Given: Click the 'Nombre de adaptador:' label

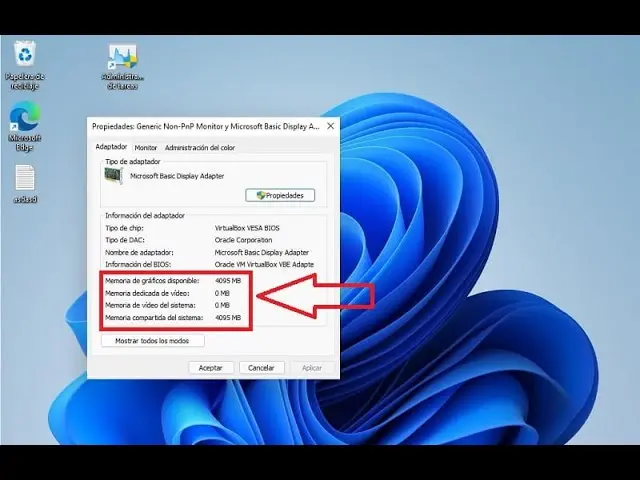Looking at the screenshot, I should [x=139, y=252].
